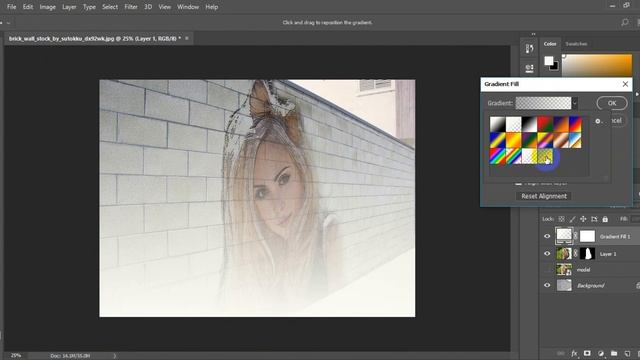This screenshot has height=360, width=640.
Task: Choose the chrome gradient preset
Action: click(x=576, y=140)
